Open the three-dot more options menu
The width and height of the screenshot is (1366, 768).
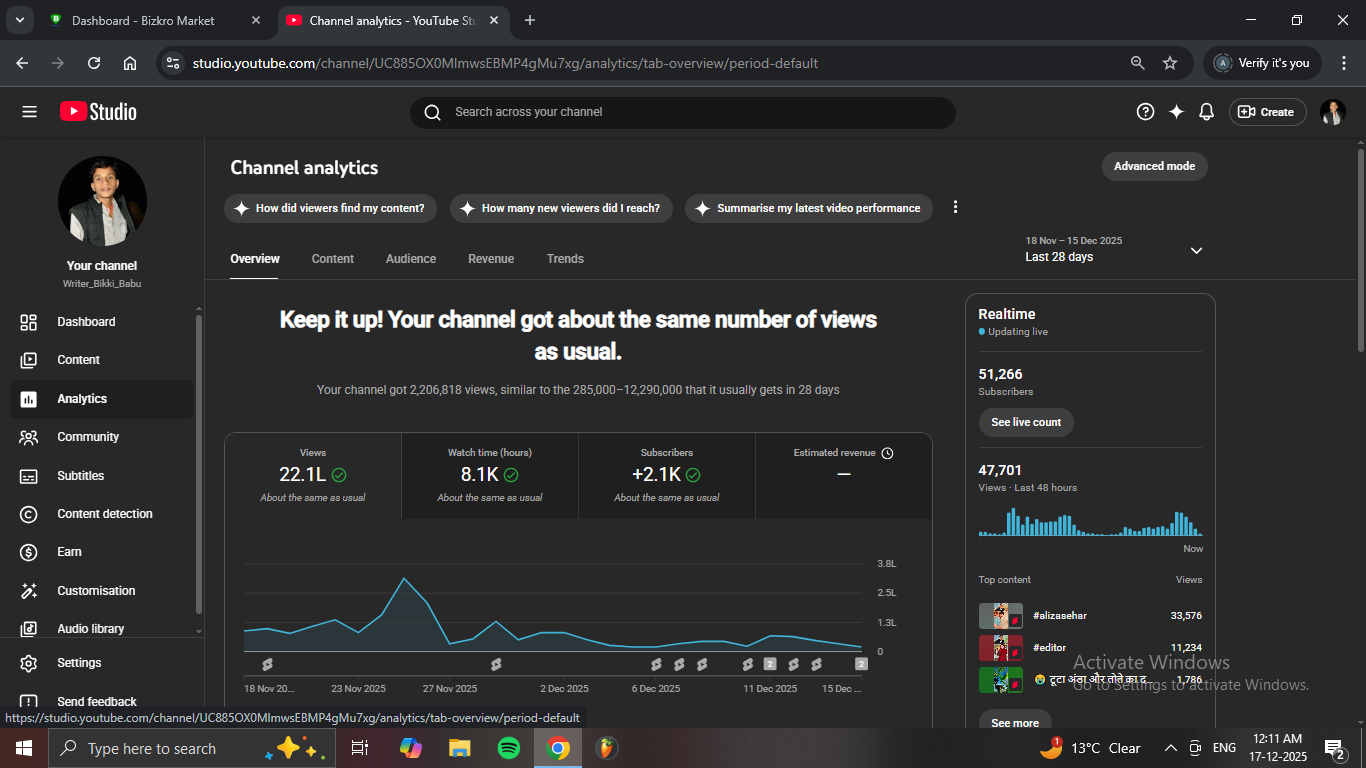(955, 207)
